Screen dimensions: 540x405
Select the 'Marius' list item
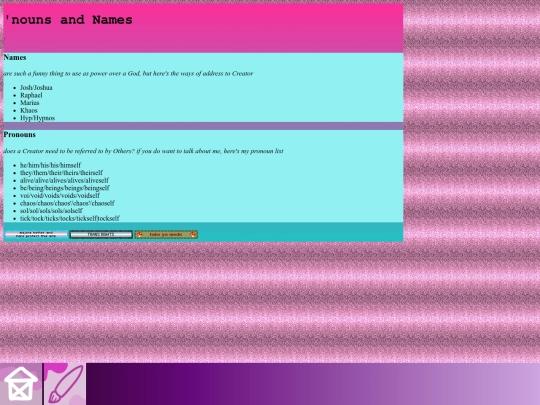click(30, 103)
